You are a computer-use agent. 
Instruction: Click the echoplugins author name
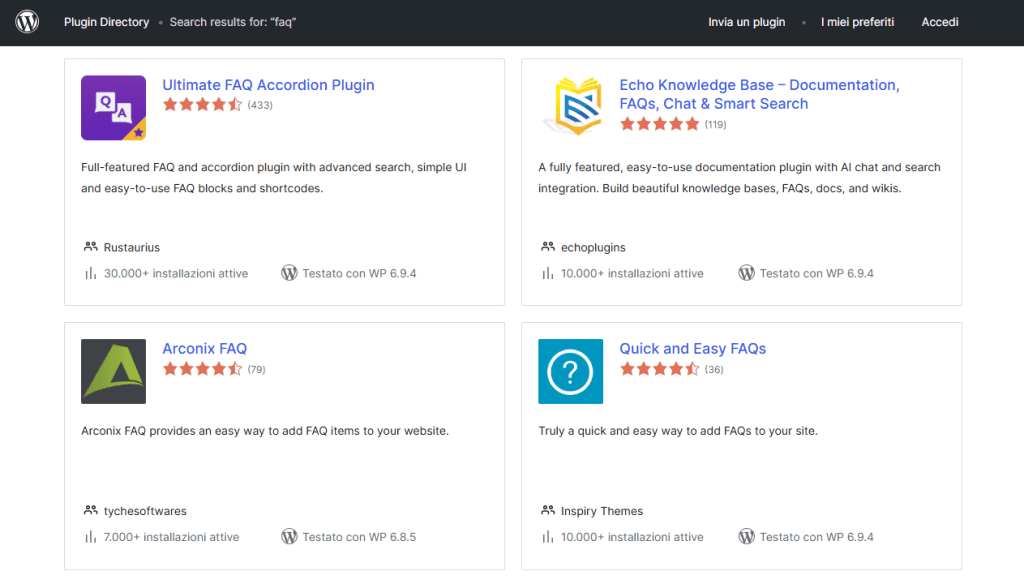tap(593, 248)
